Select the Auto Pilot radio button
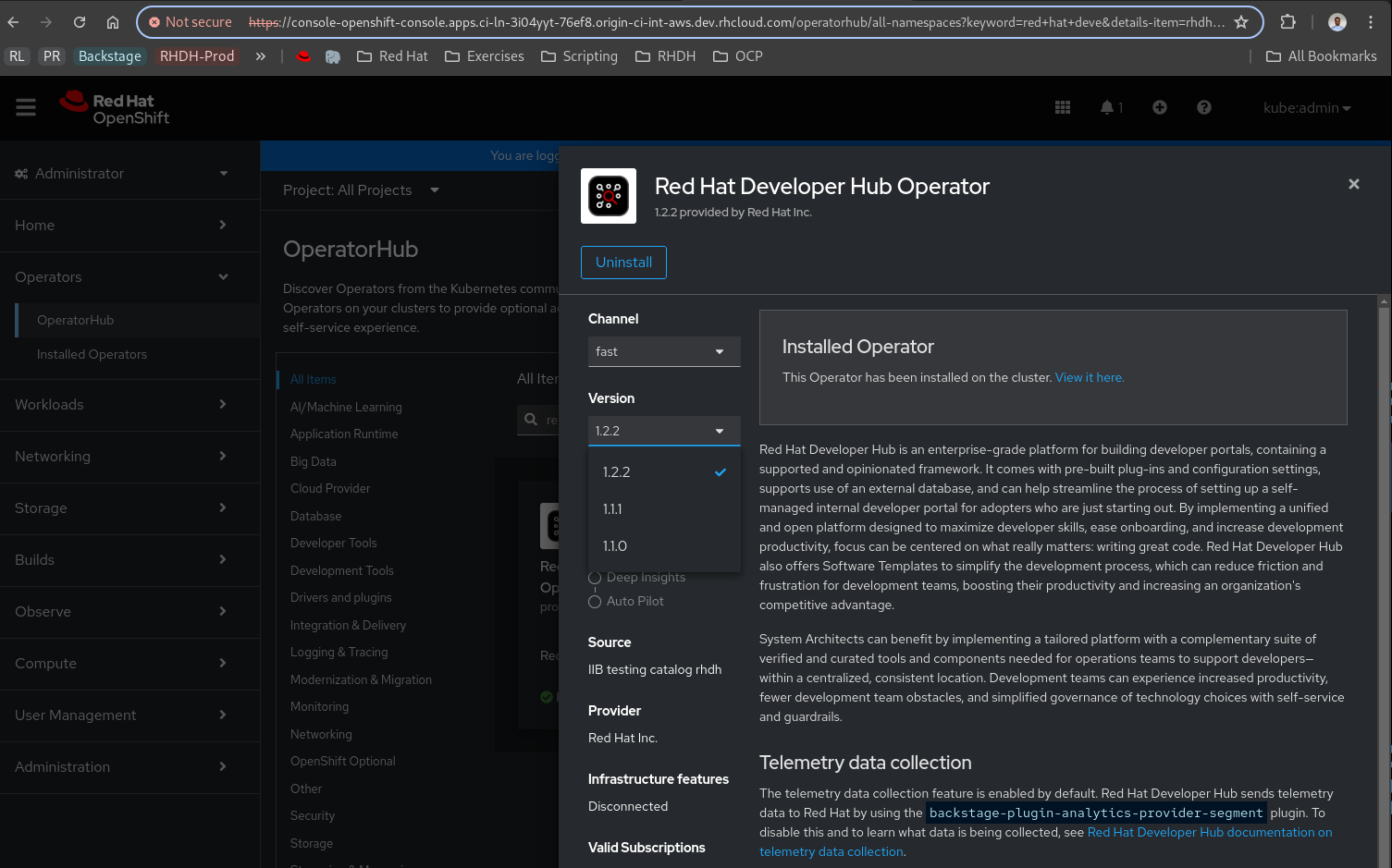1392x868 pixels. (595, 602)
